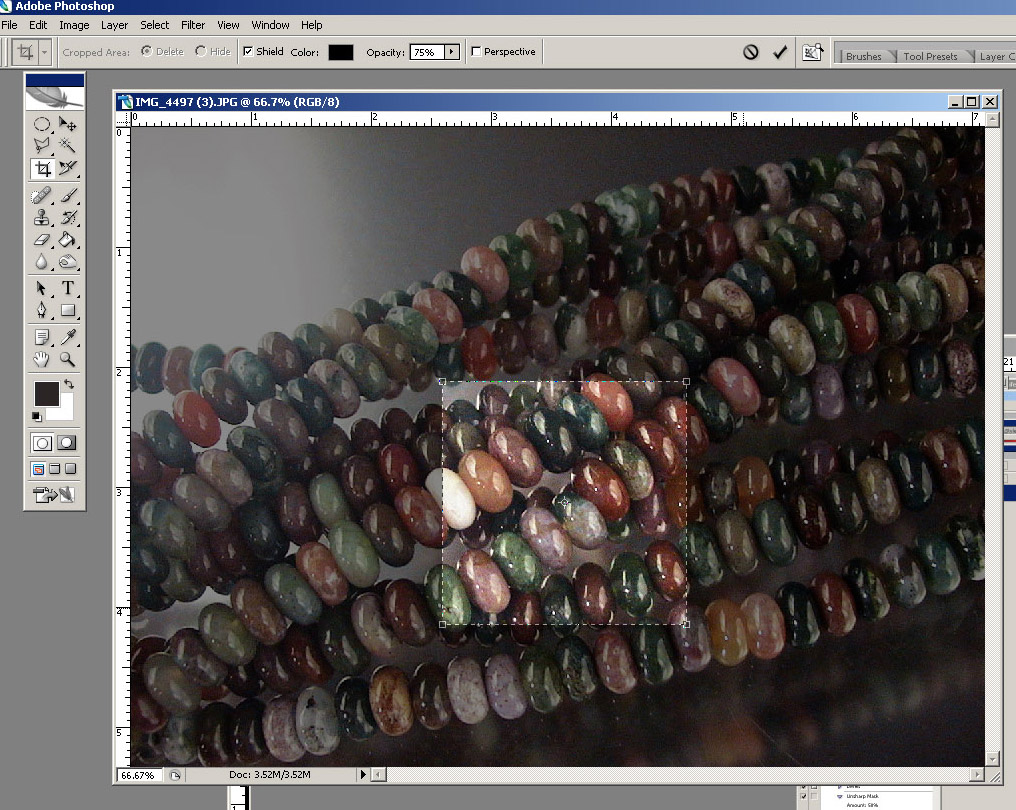Switch to the Brushes palette tab
The width and height of the screenshot is (1016, 810).
pos(863,56)
